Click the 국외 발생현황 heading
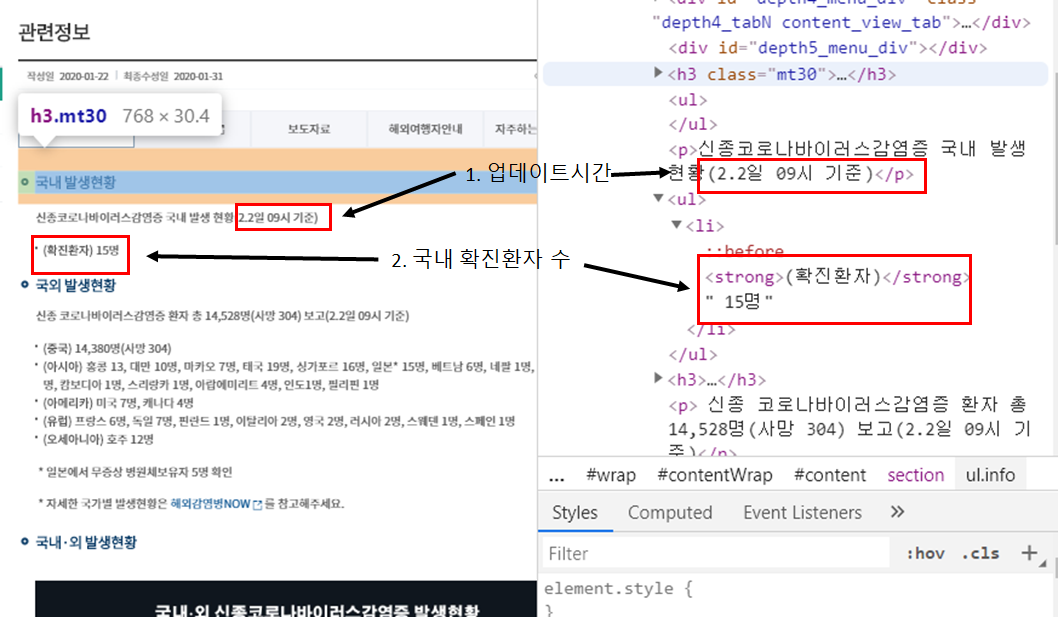Image resolution: width=1058 pixels, height=617 pixels. tap(76, 285)
